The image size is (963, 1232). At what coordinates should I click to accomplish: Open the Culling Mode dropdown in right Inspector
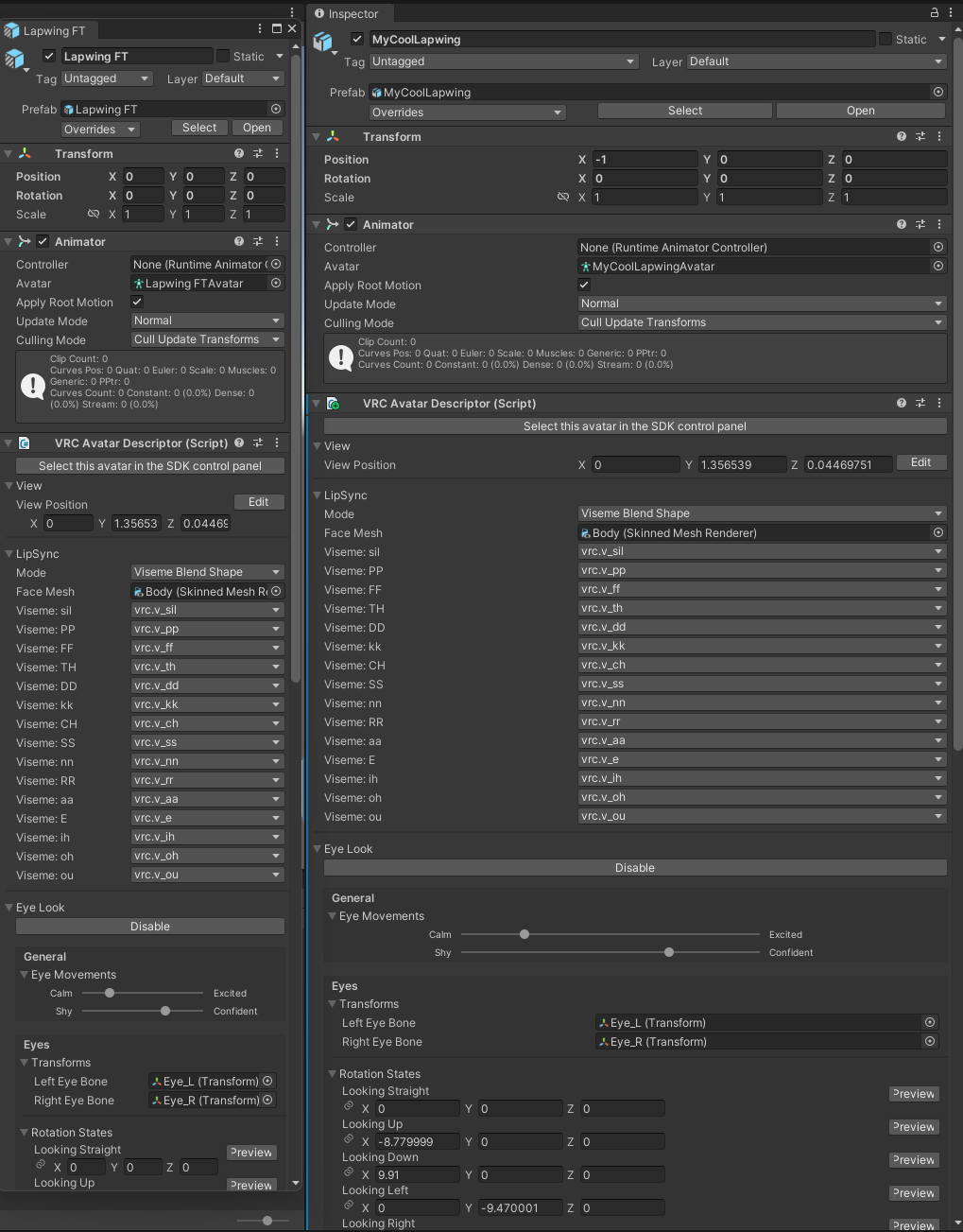coord(762,322)
